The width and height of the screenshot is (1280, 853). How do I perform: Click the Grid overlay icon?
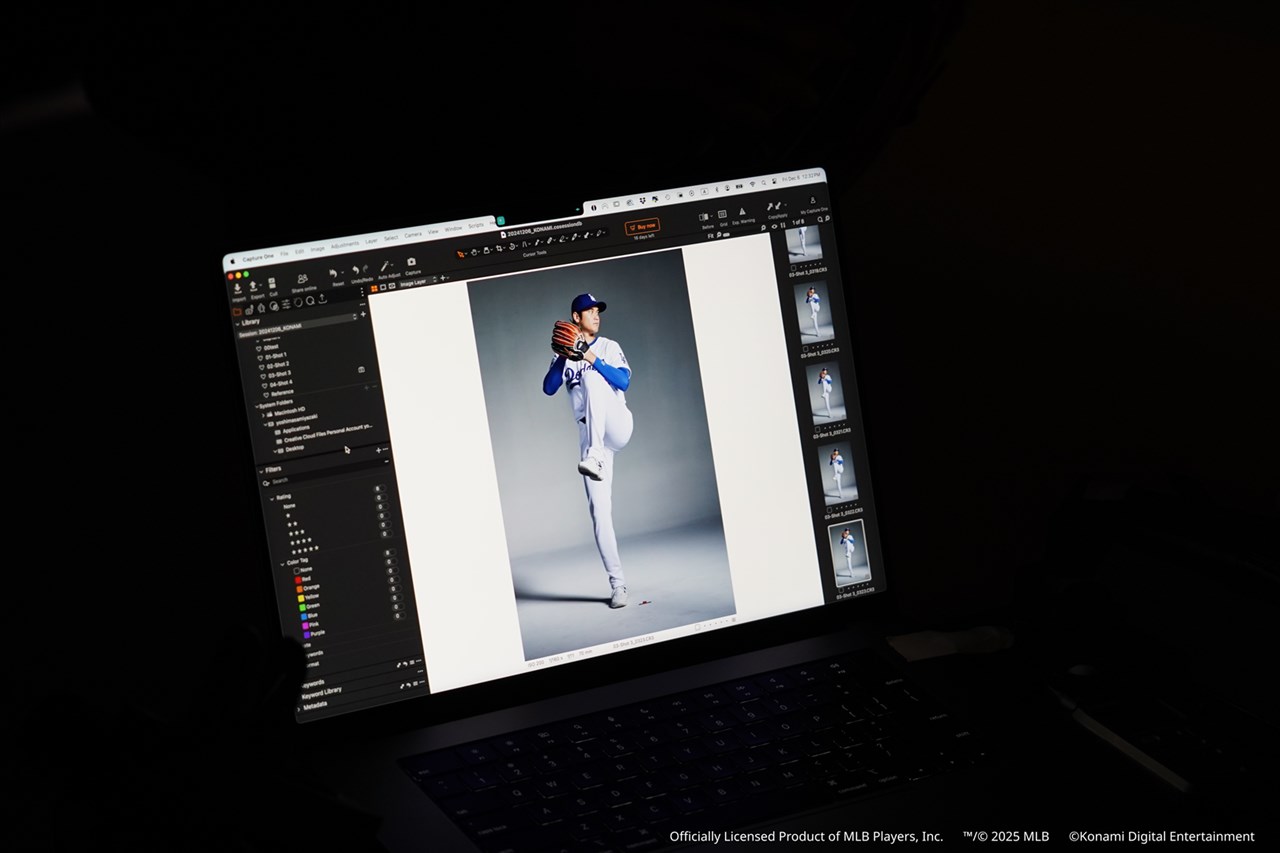pos(722,214)
